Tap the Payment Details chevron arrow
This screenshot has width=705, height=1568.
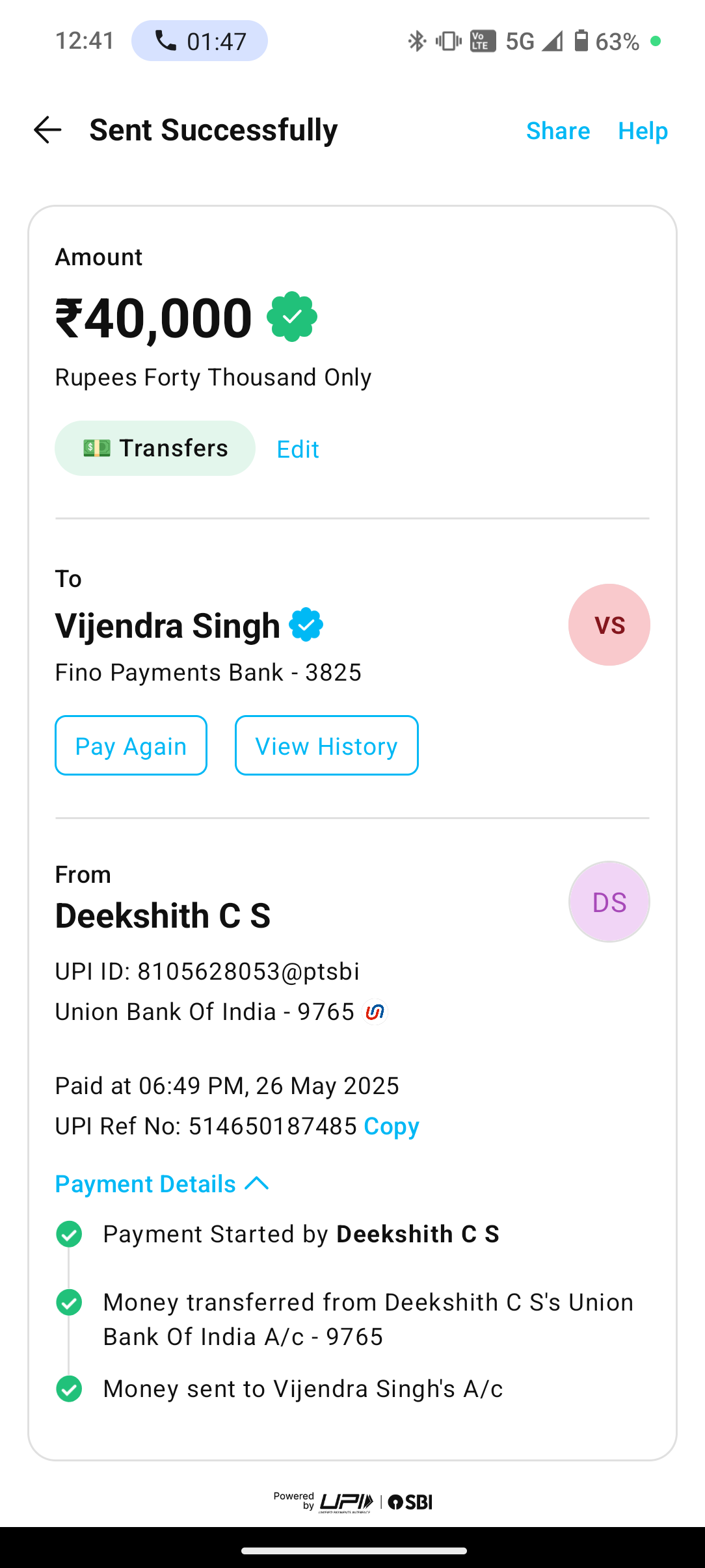point(257,1184)
